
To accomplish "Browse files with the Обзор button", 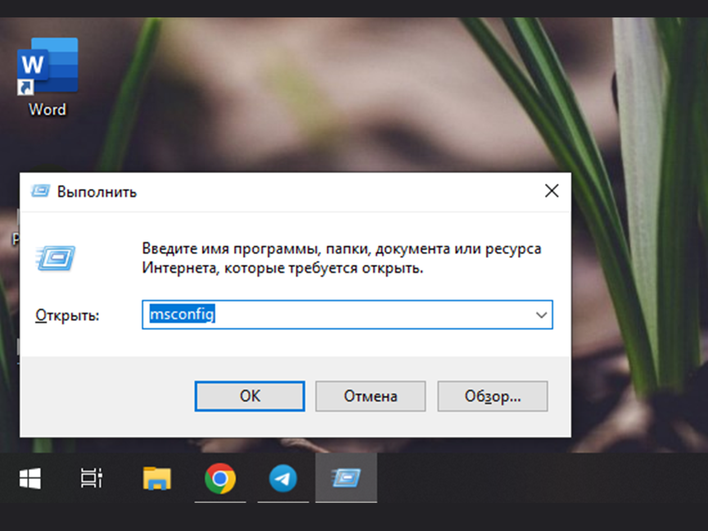I will [x=493, y=396].
